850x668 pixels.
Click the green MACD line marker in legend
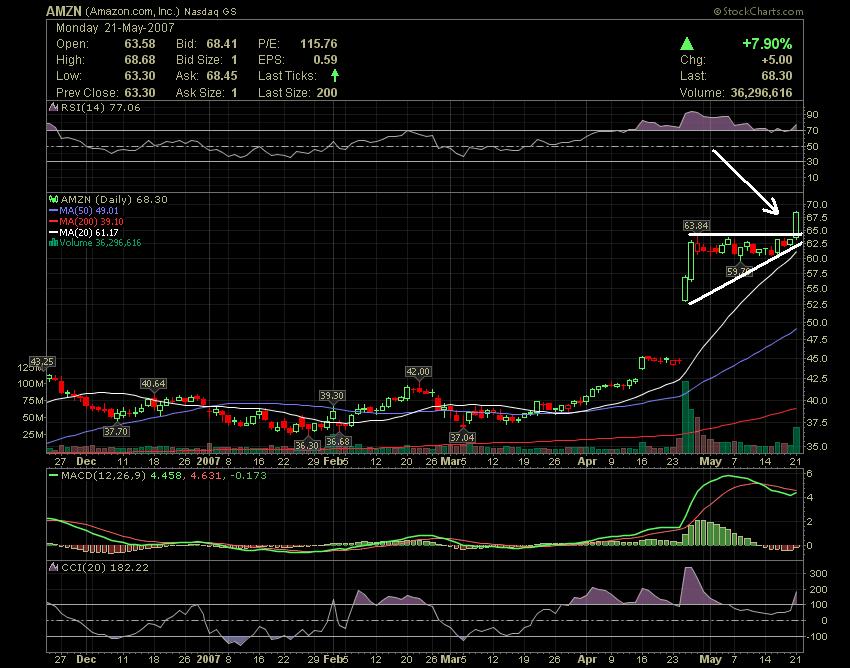click(53, 476)
